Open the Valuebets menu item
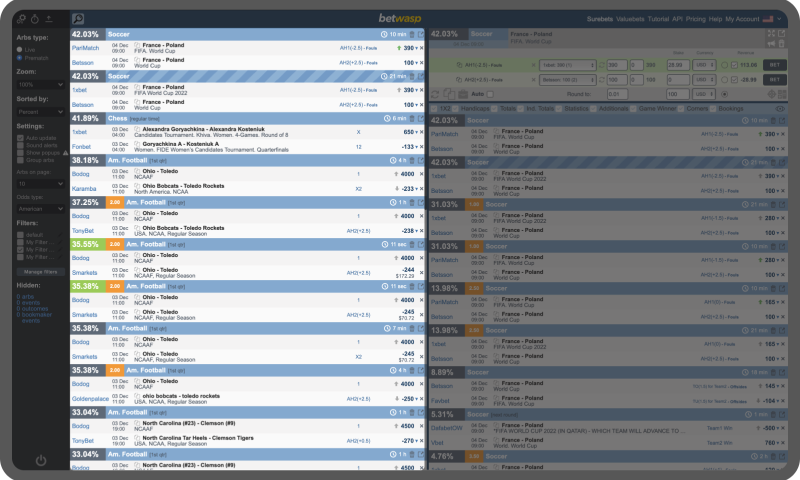Image resolution: width=800 pixels, height=480 pixels. click(x=630, y=19)
